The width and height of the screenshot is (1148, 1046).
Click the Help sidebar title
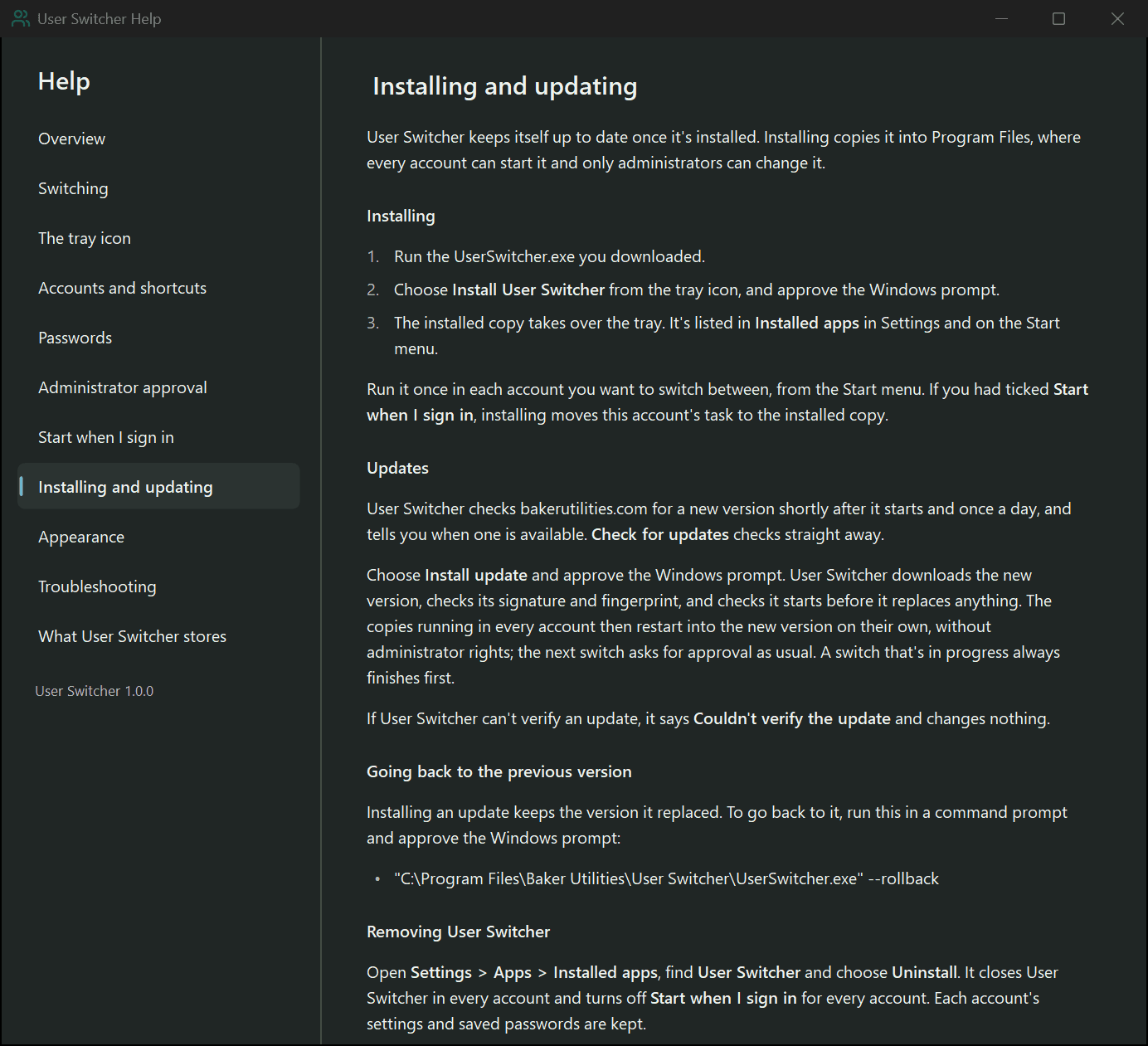64,81
